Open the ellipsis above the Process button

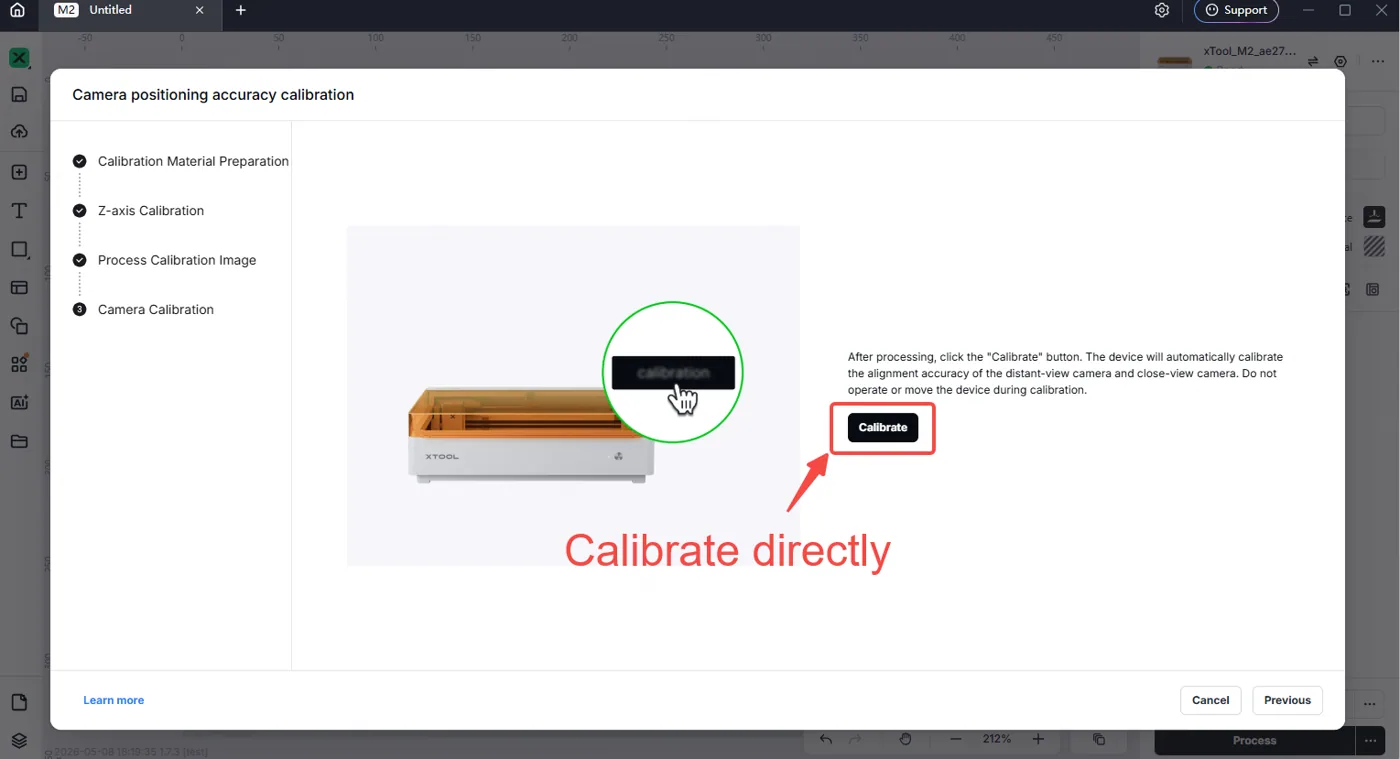click(x=1370, y=704)
